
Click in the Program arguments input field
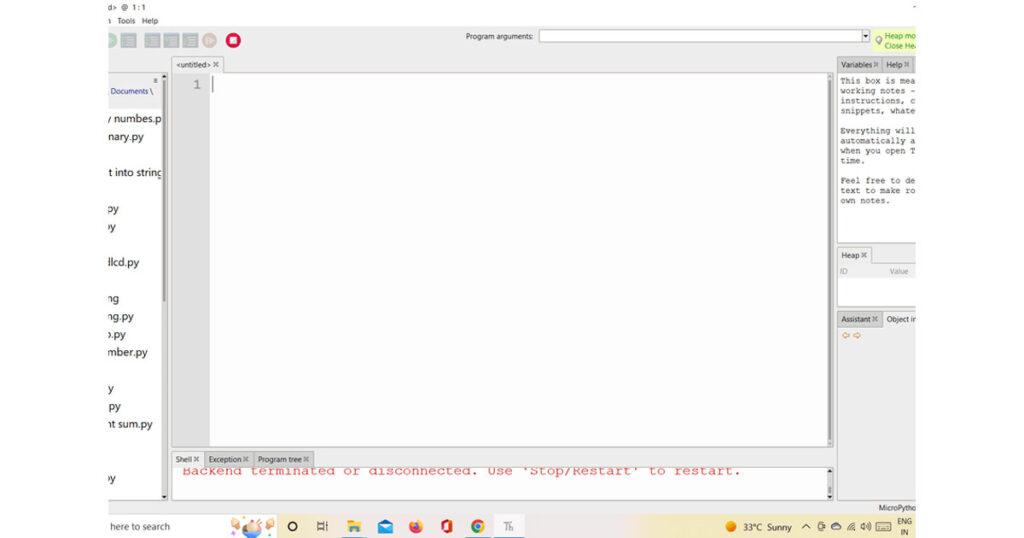click(699, 36)
